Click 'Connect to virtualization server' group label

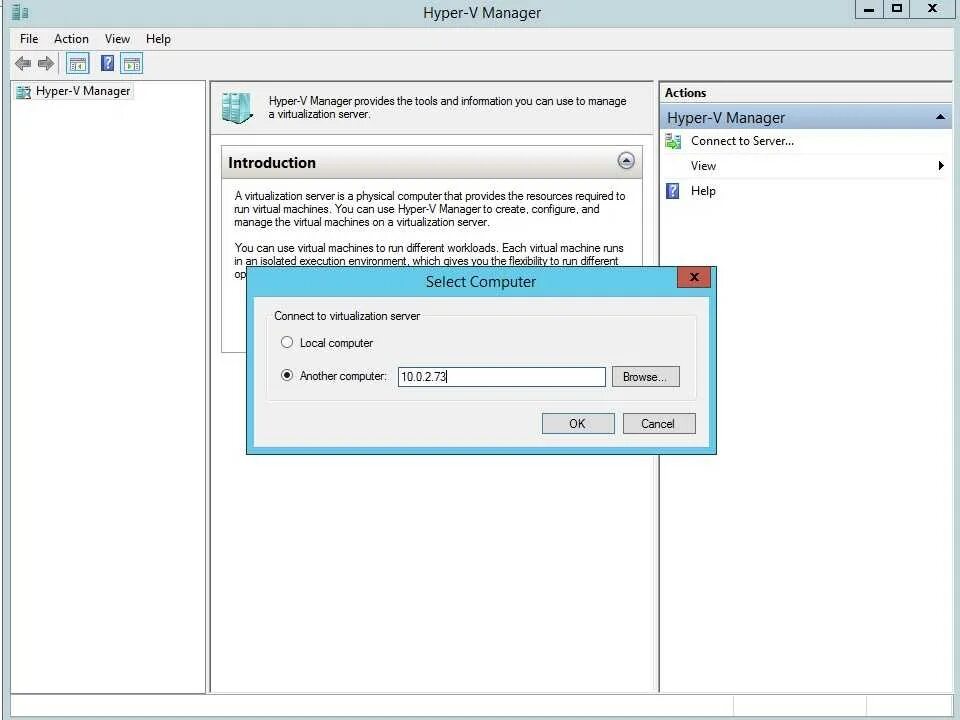347,316
